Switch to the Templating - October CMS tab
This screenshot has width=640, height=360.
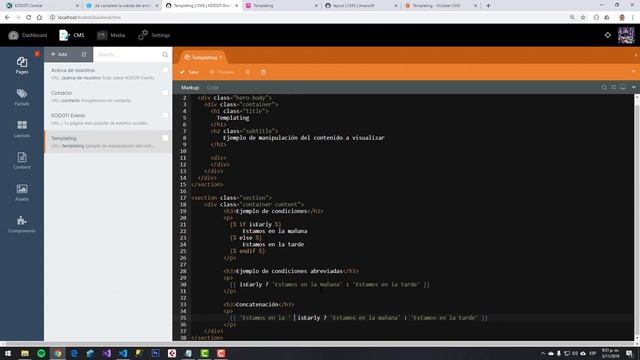[x=440, y=6]
